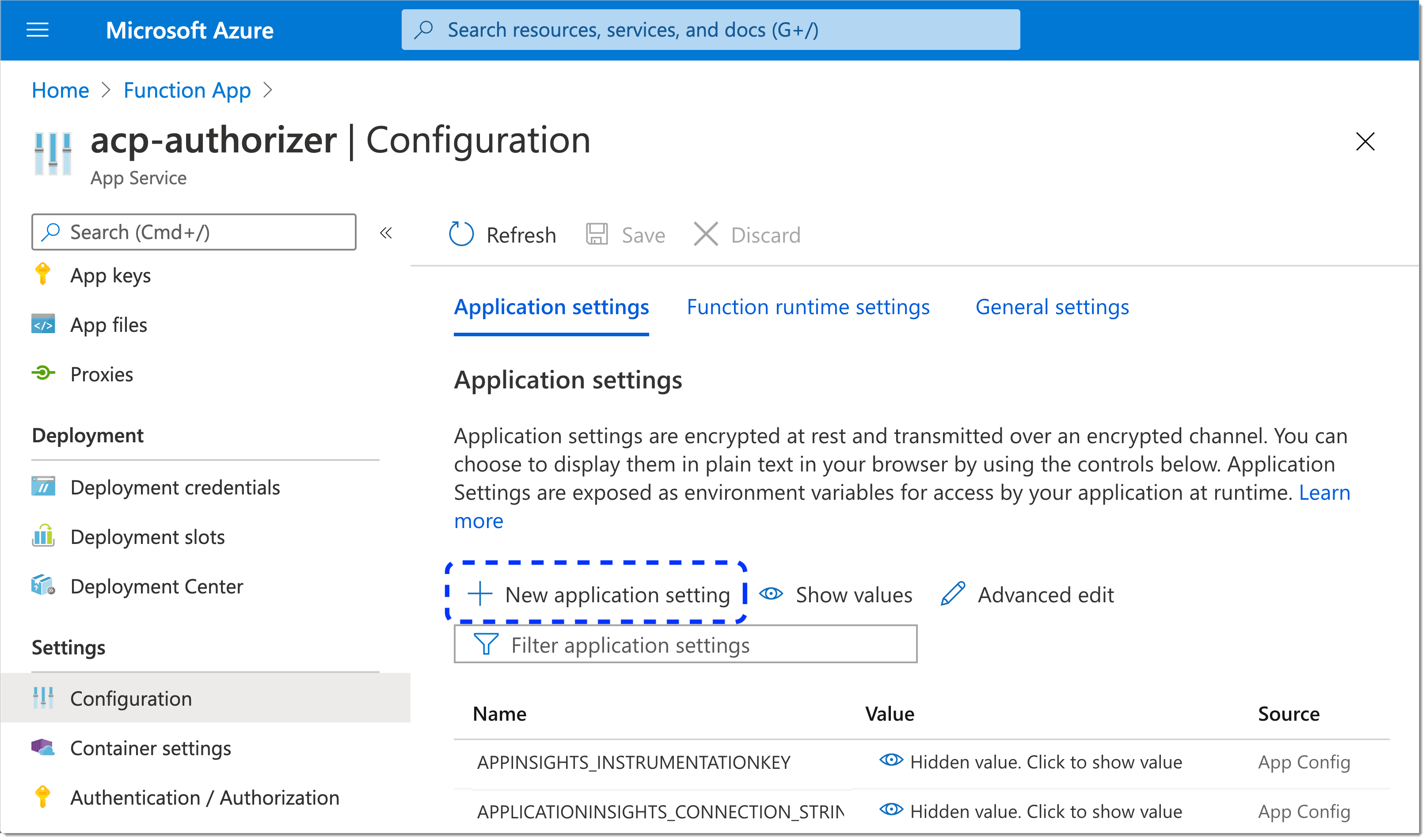
Task: Click the magnifier icon in global search
Action: point(424,30)
